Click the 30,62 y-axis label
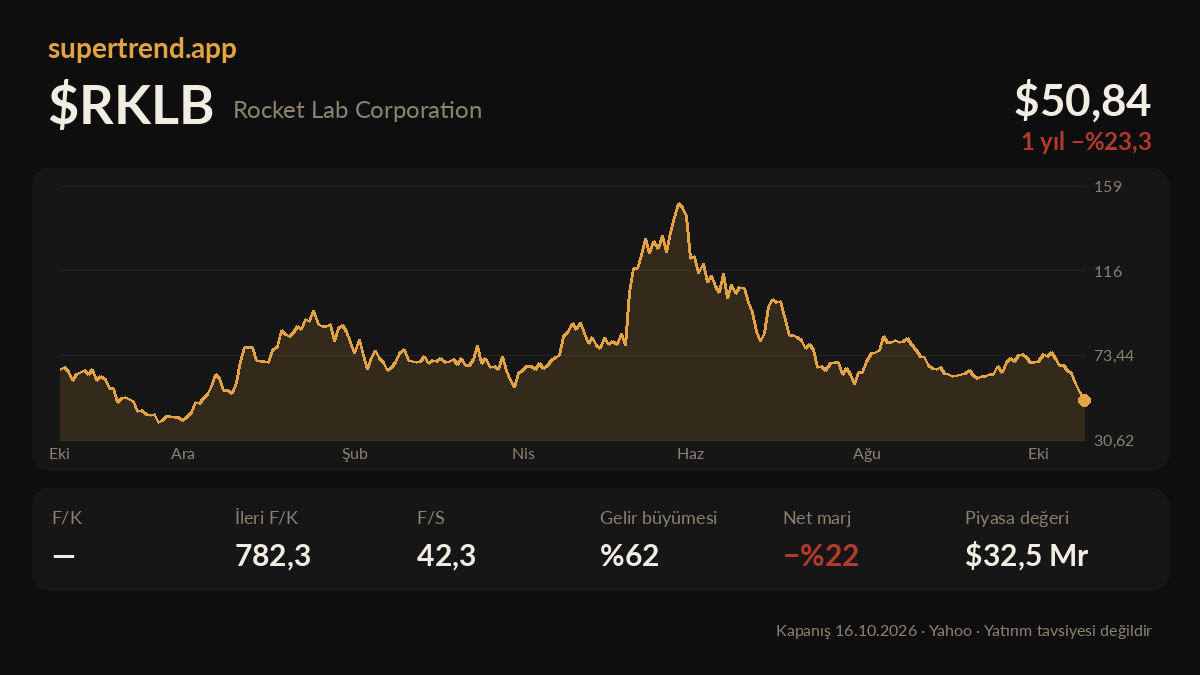This screenshot has width=1200, height=675. click(1114, 440)
